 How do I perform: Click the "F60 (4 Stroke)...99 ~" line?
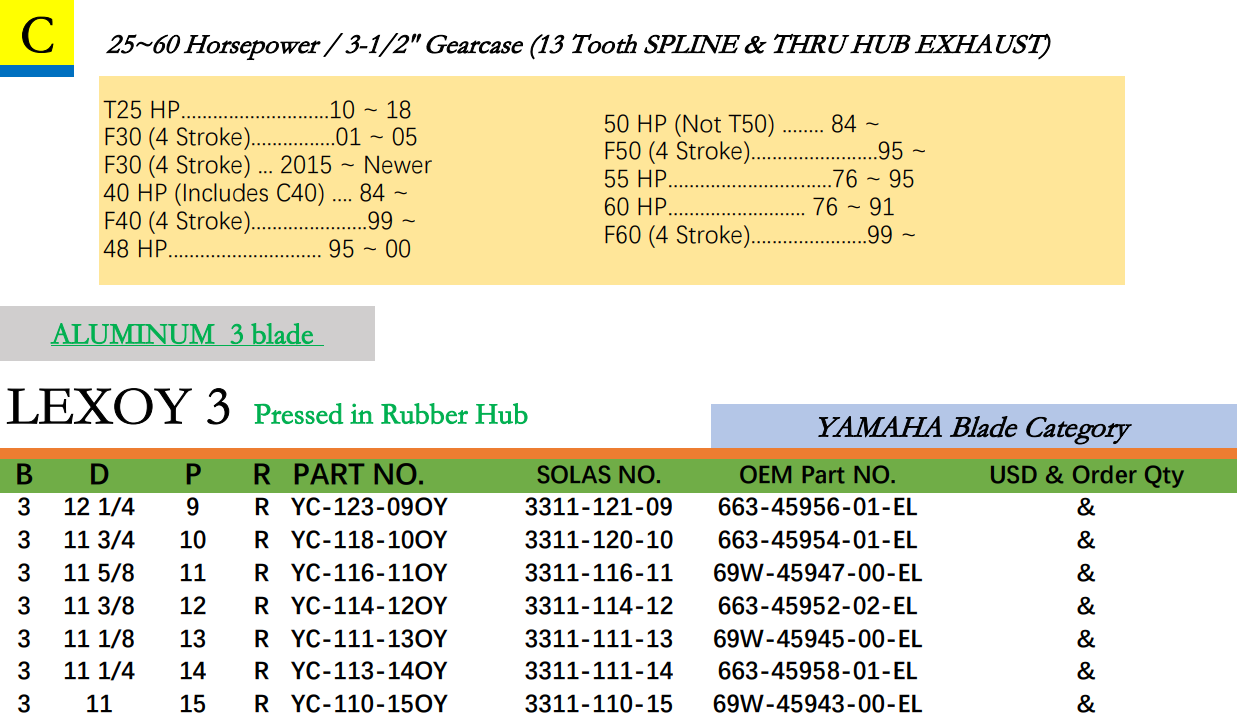coord(760,235)
